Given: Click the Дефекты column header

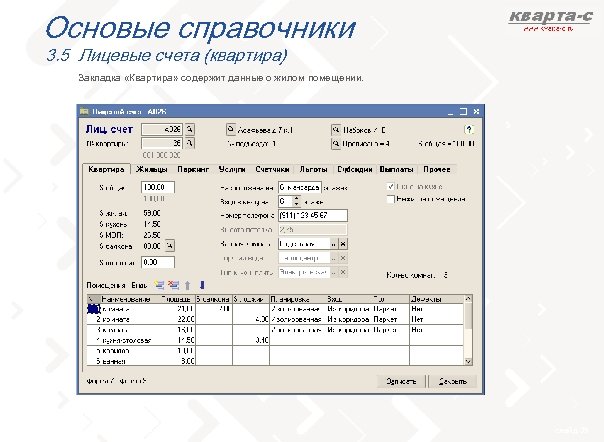Looking at the screenshot, I should 436,299.
